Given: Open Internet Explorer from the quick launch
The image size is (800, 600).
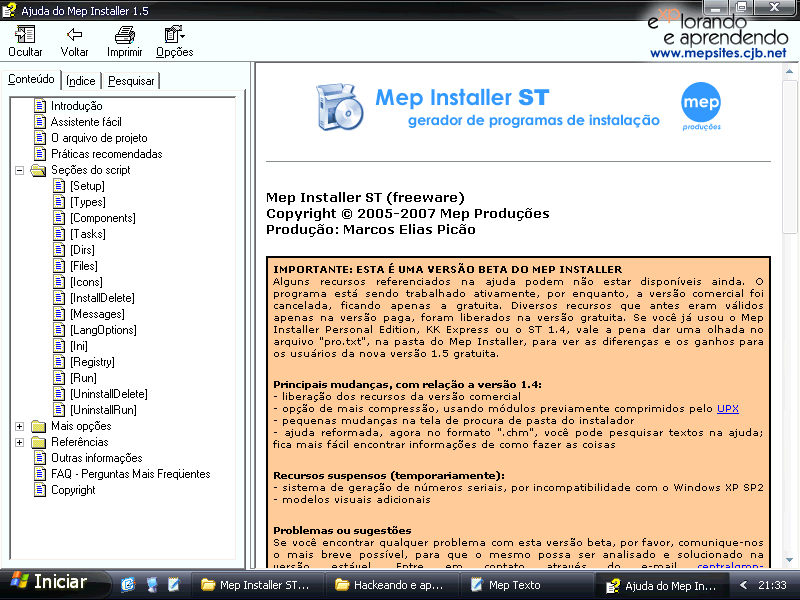Looking at the screenshot, I should [128, 585].
